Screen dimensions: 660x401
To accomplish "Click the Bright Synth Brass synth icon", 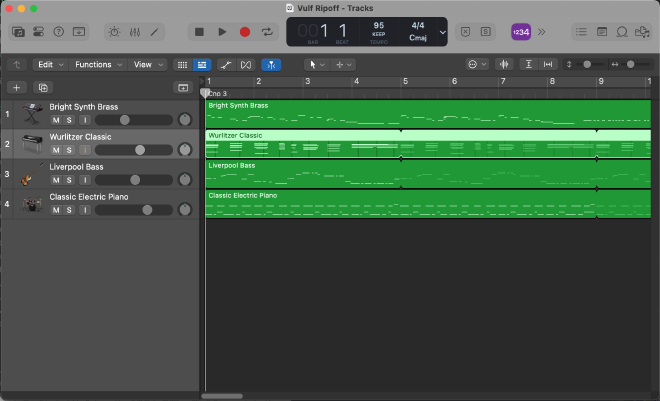I will 32,114.
